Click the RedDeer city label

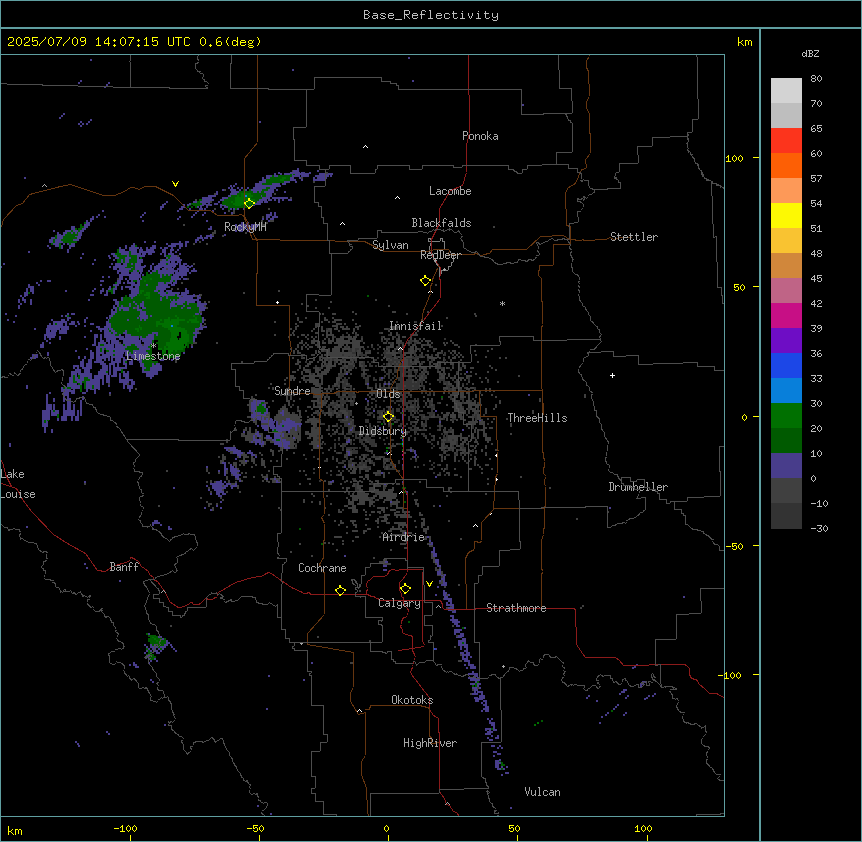440,255
